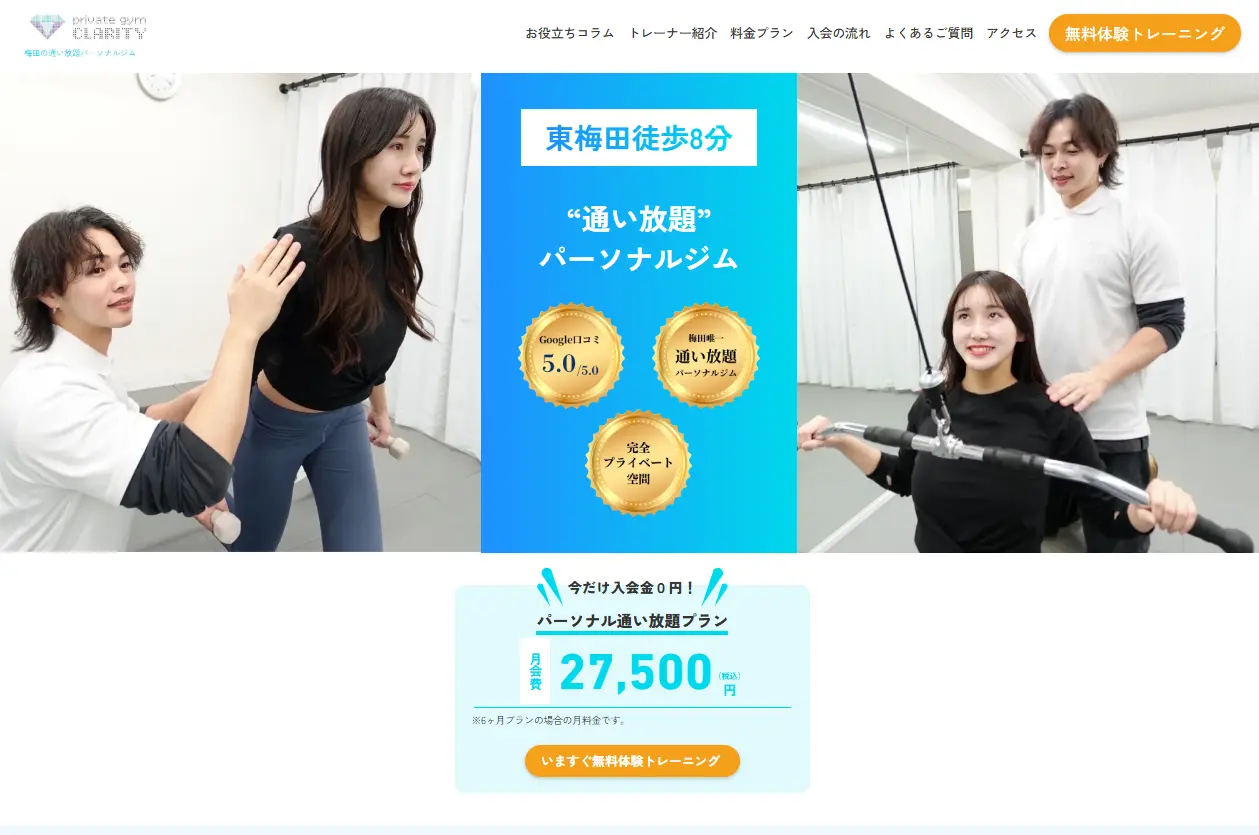Viewport: 1259px width, 835px height.
Task: Click the 梅田唯一 通い放題 gold badge
Action: pos(706,355)
